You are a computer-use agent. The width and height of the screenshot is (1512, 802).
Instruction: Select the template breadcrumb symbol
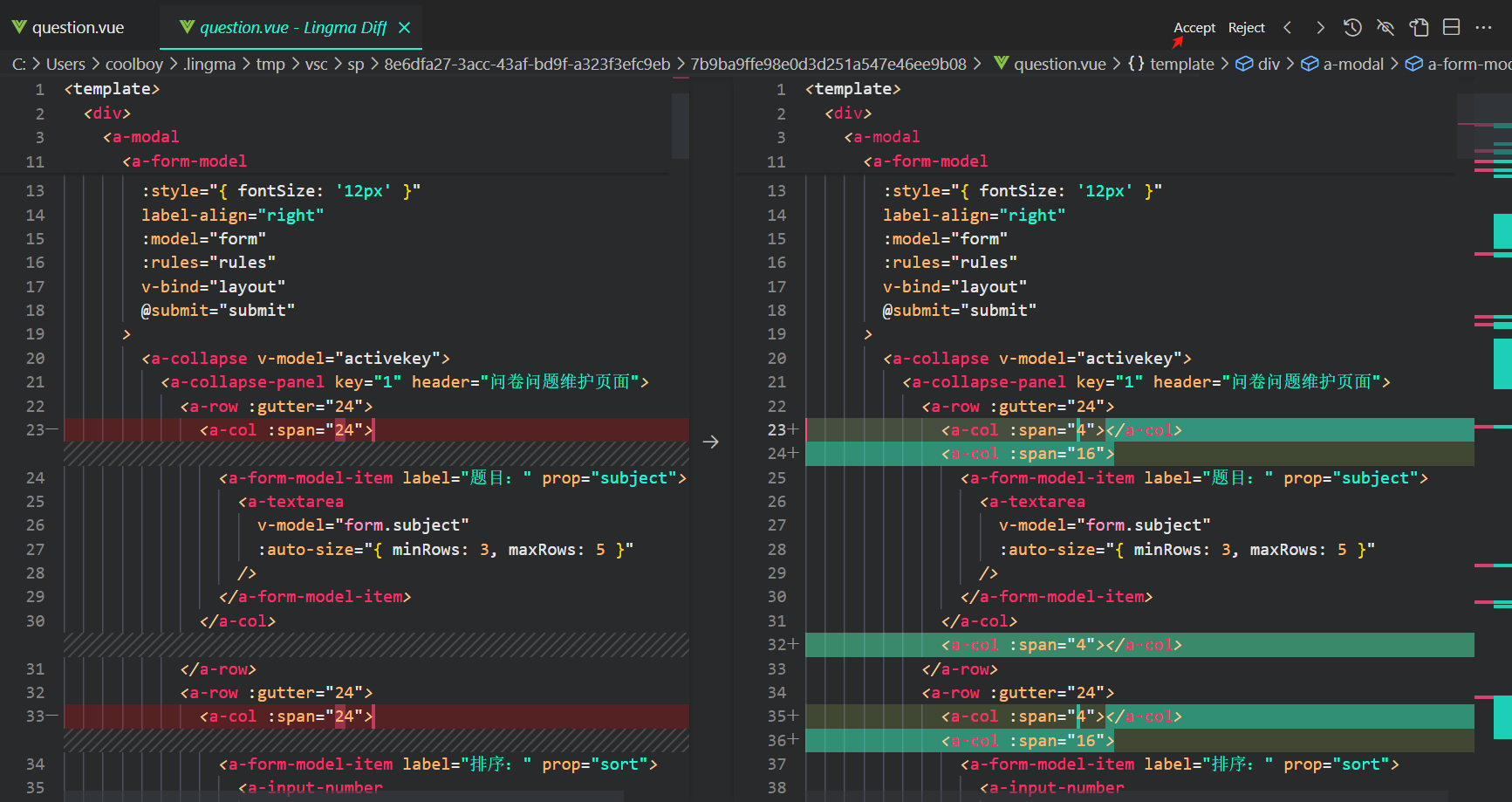[1182, 64]
